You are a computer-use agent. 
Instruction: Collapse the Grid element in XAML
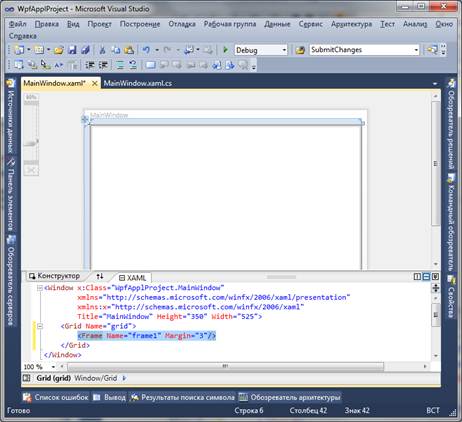pyautogui.click(x=40, y=326)
